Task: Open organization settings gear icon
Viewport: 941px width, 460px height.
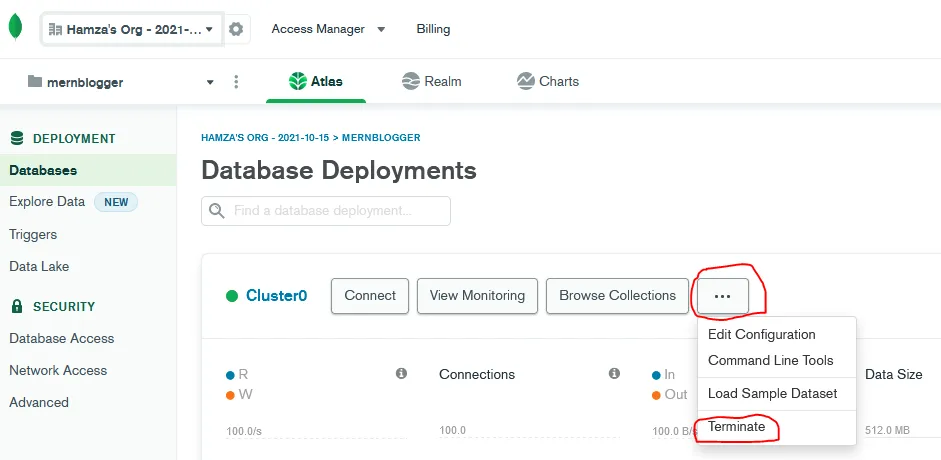Action: (x=236, y=29)
